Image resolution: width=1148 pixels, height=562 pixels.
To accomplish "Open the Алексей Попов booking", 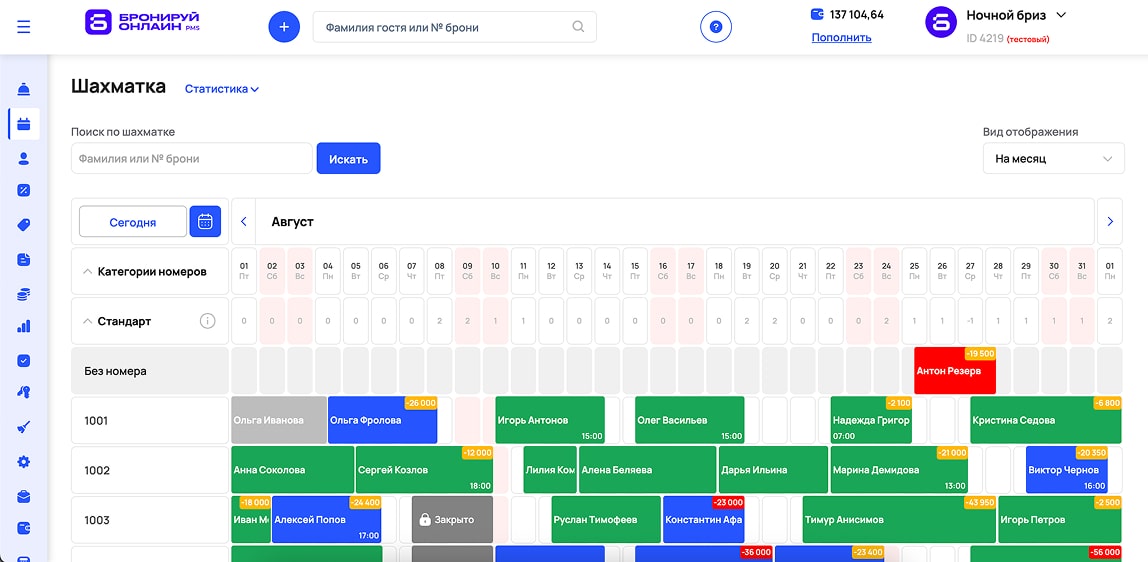I will [327, 520].
